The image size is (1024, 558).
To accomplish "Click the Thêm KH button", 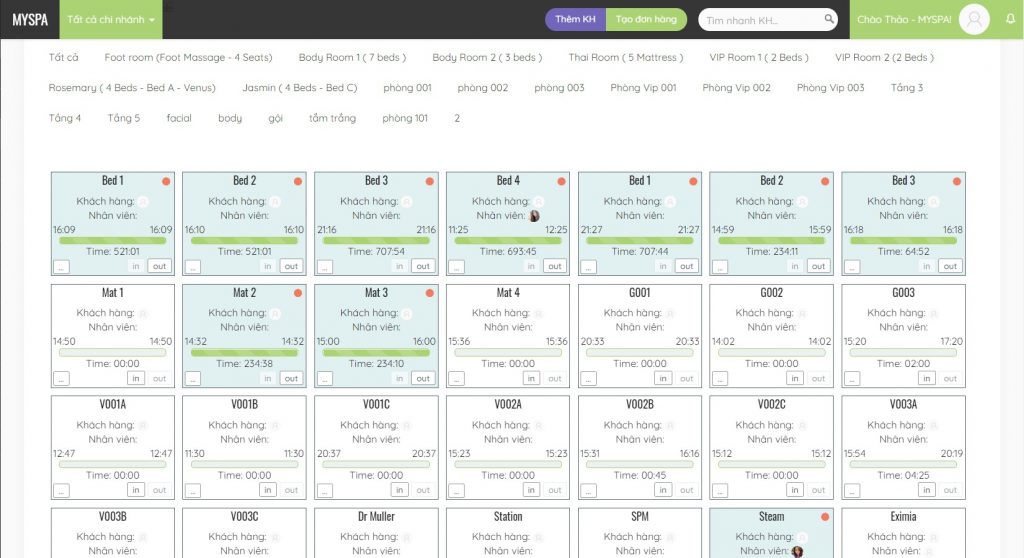I will 575,20.
